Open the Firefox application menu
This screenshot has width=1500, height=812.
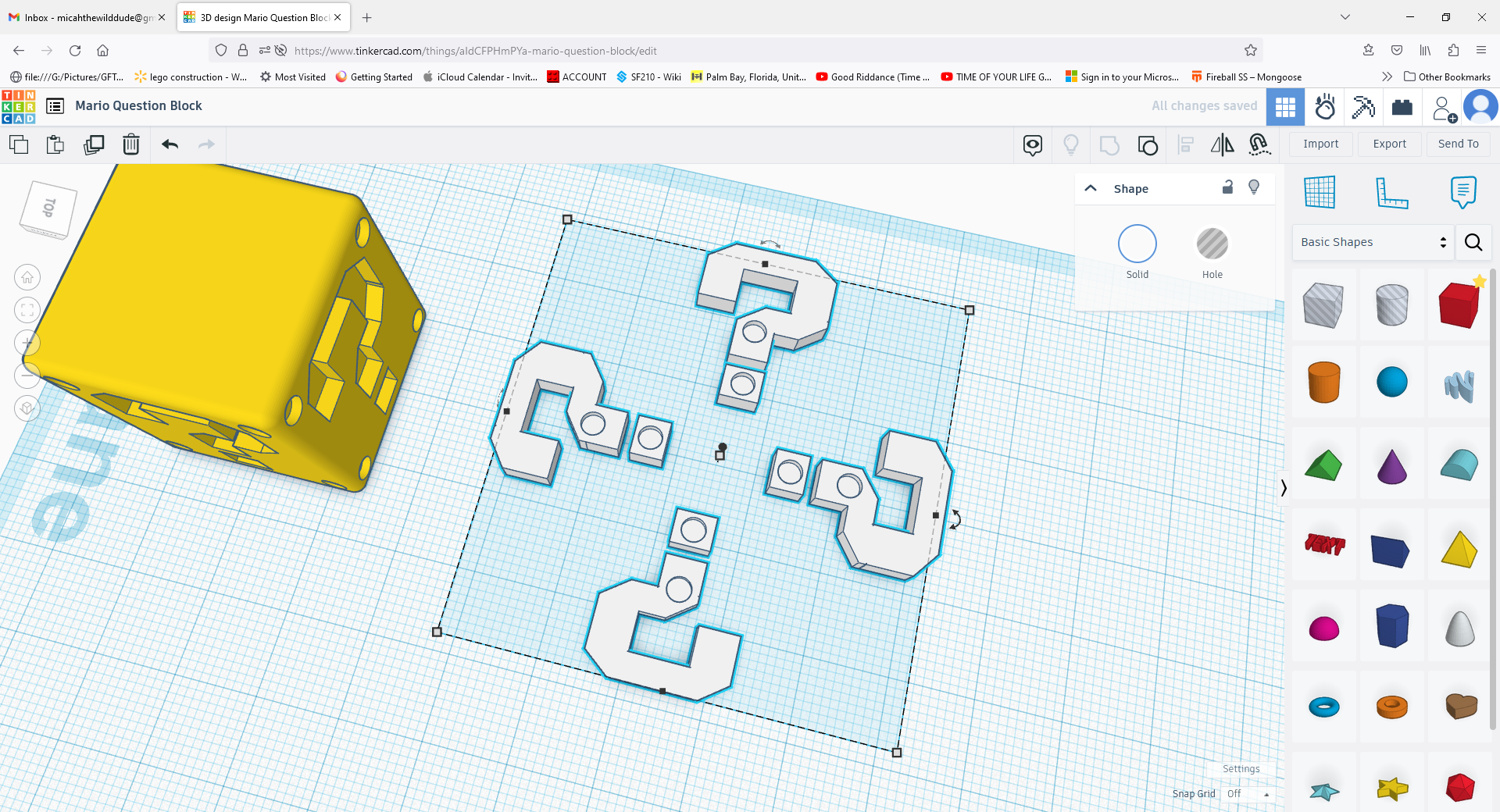[x=1480, y=51]
